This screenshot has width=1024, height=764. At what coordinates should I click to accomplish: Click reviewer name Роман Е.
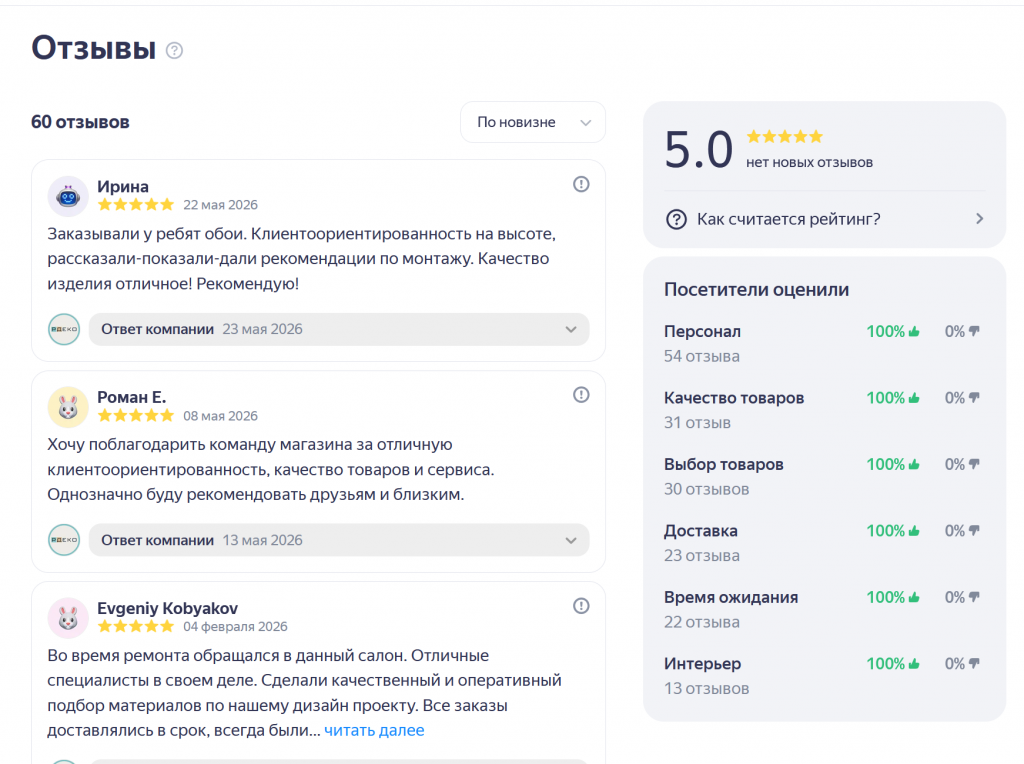132,398
